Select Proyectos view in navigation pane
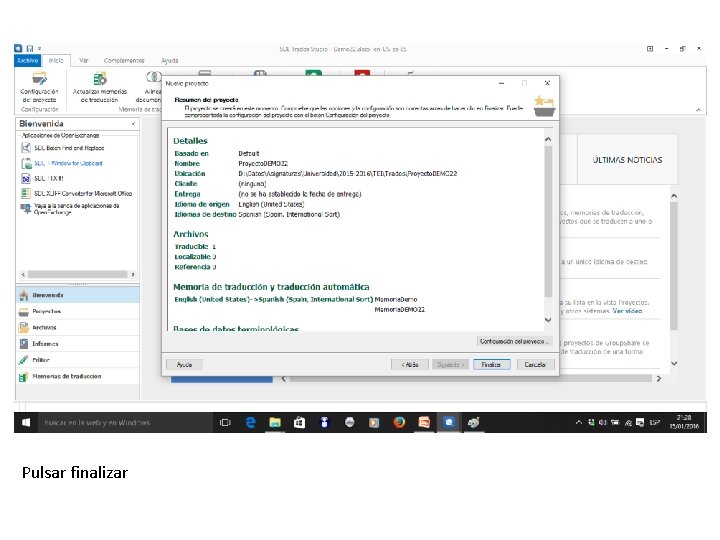The image size is (720, 540). click(x=78, y=311)
